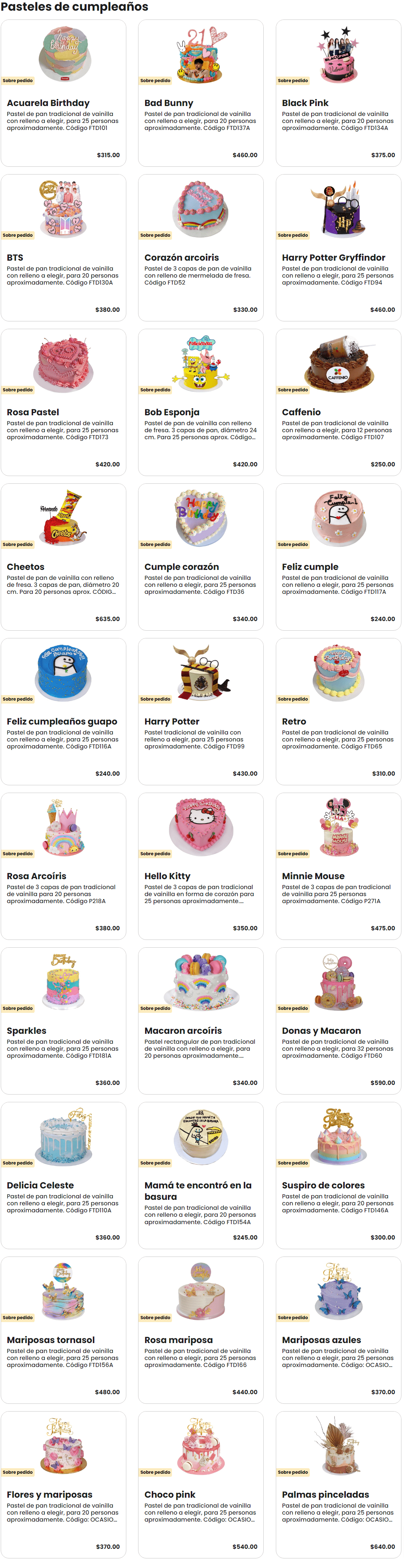Image resolution: width=404 pixels, height=1568 pixels.
Task: Click the Sobre pedido badge on Retro cake
Action: click(x=293, y=699)
